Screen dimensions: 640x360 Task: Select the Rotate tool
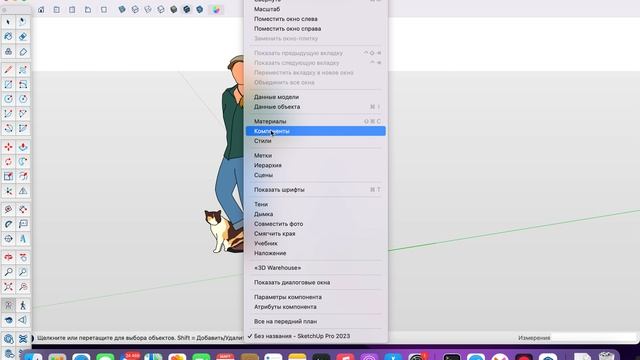pos(8,162)
